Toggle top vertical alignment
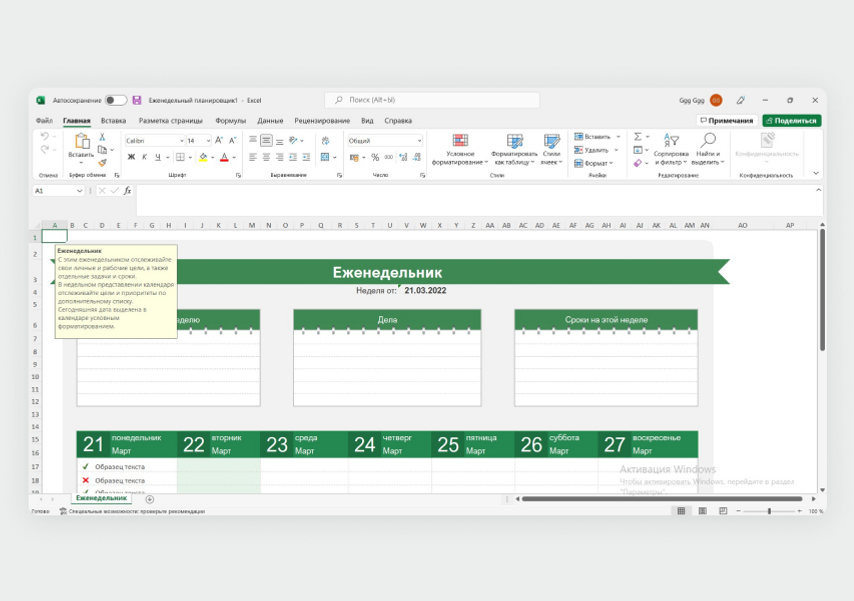Image resolution: width=854 pixels, height=601 pixels. (253, 141)
